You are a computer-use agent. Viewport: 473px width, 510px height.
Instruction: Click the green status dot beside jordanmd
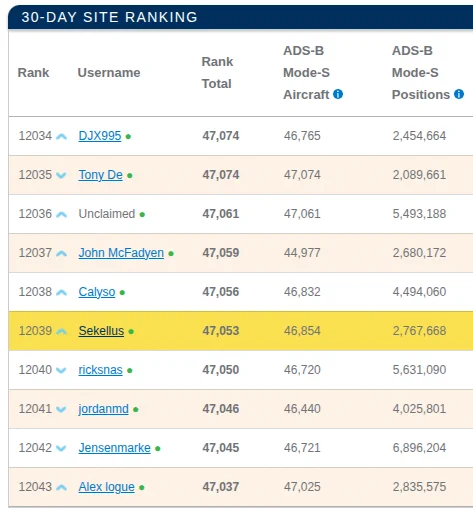(136, 410)
